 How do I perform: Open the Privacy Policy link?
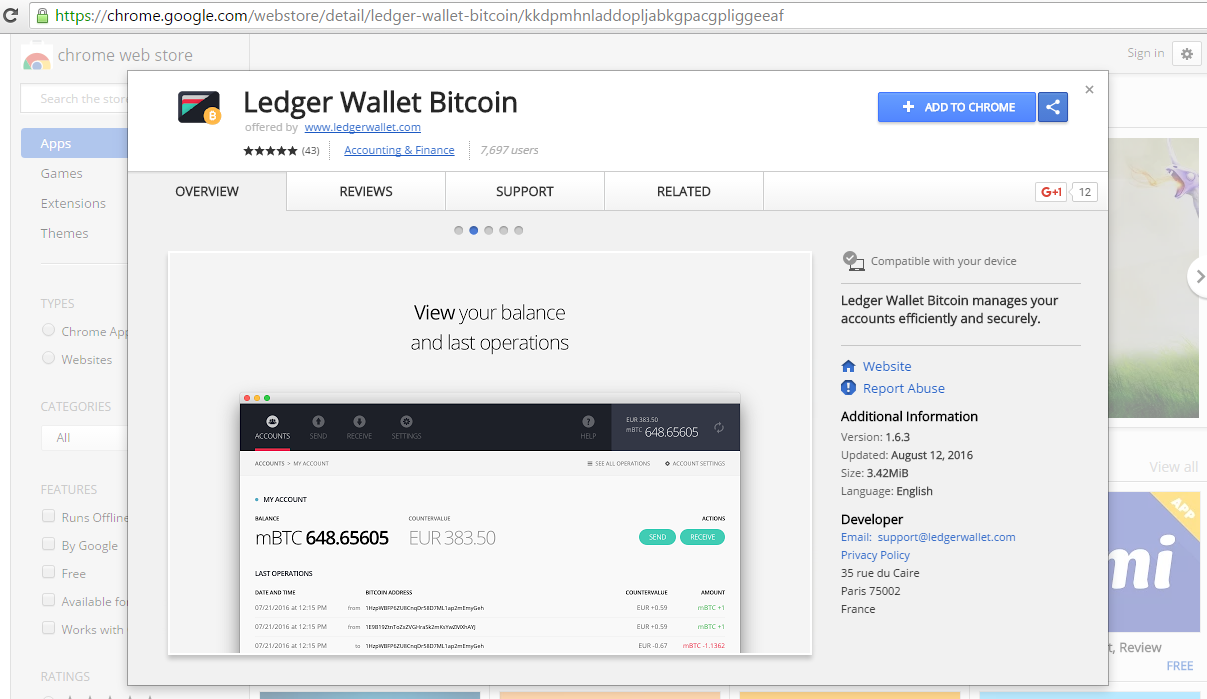pyautogui.click(x=875, y=555)
